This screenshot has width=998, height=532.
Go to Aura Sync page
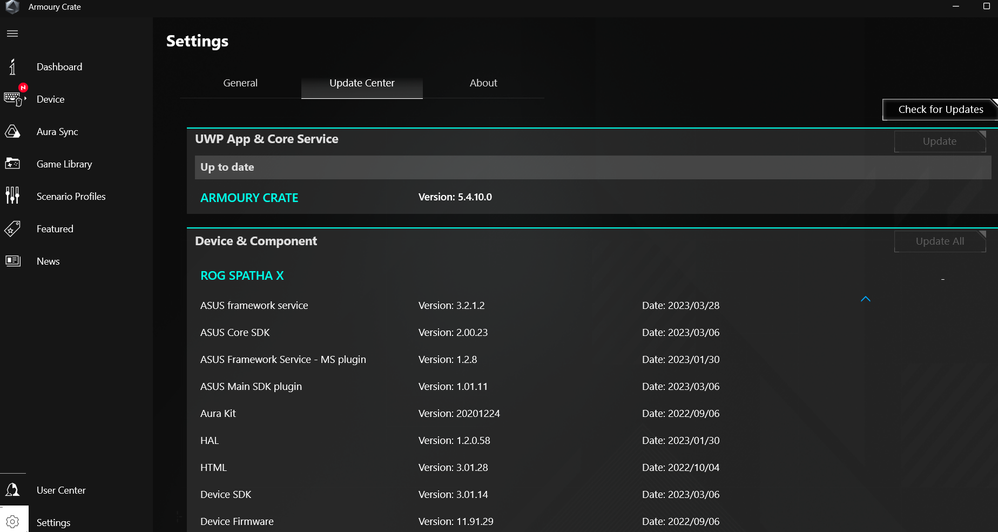57,132
